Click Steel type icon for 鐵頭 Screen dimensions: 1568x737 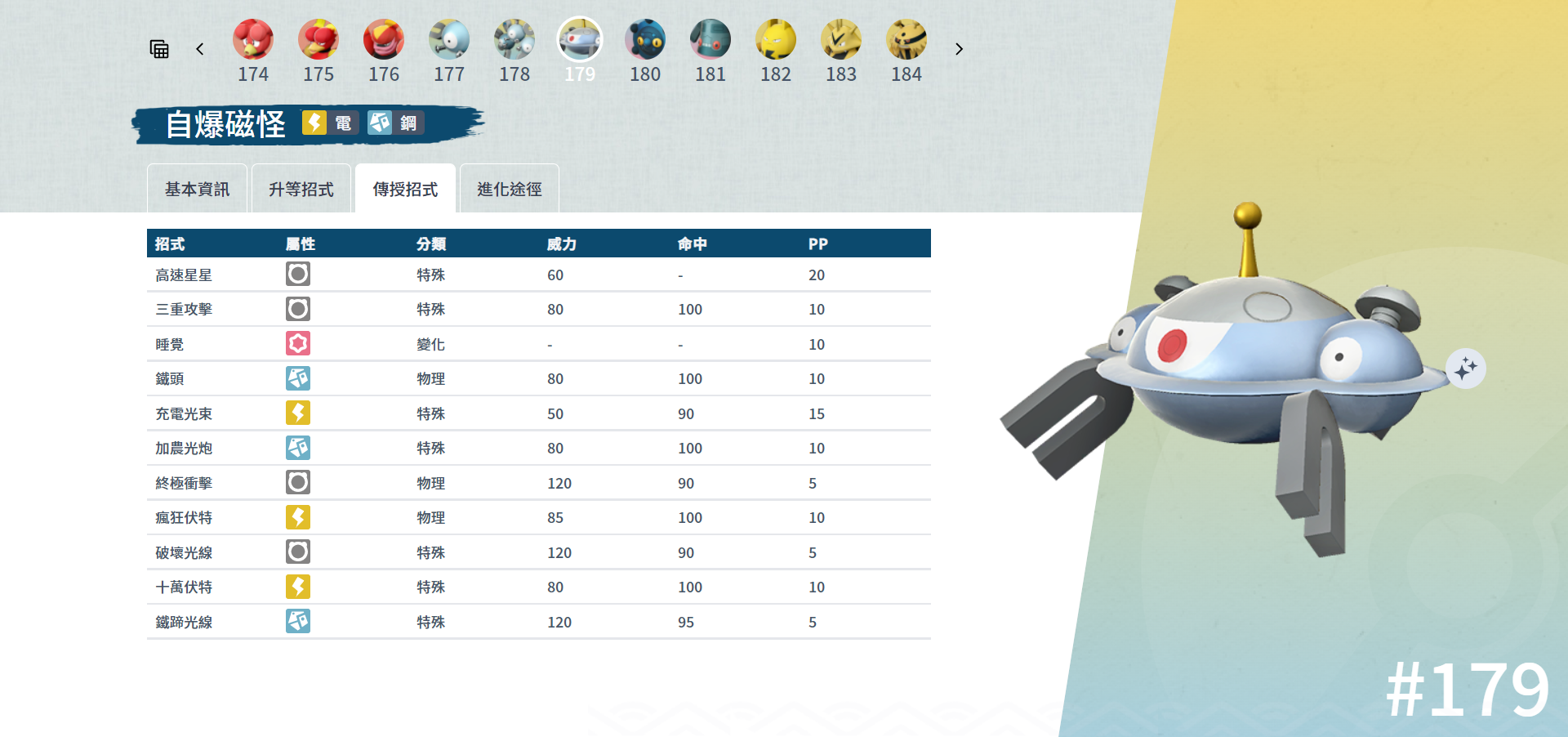(x=298, y=378)
